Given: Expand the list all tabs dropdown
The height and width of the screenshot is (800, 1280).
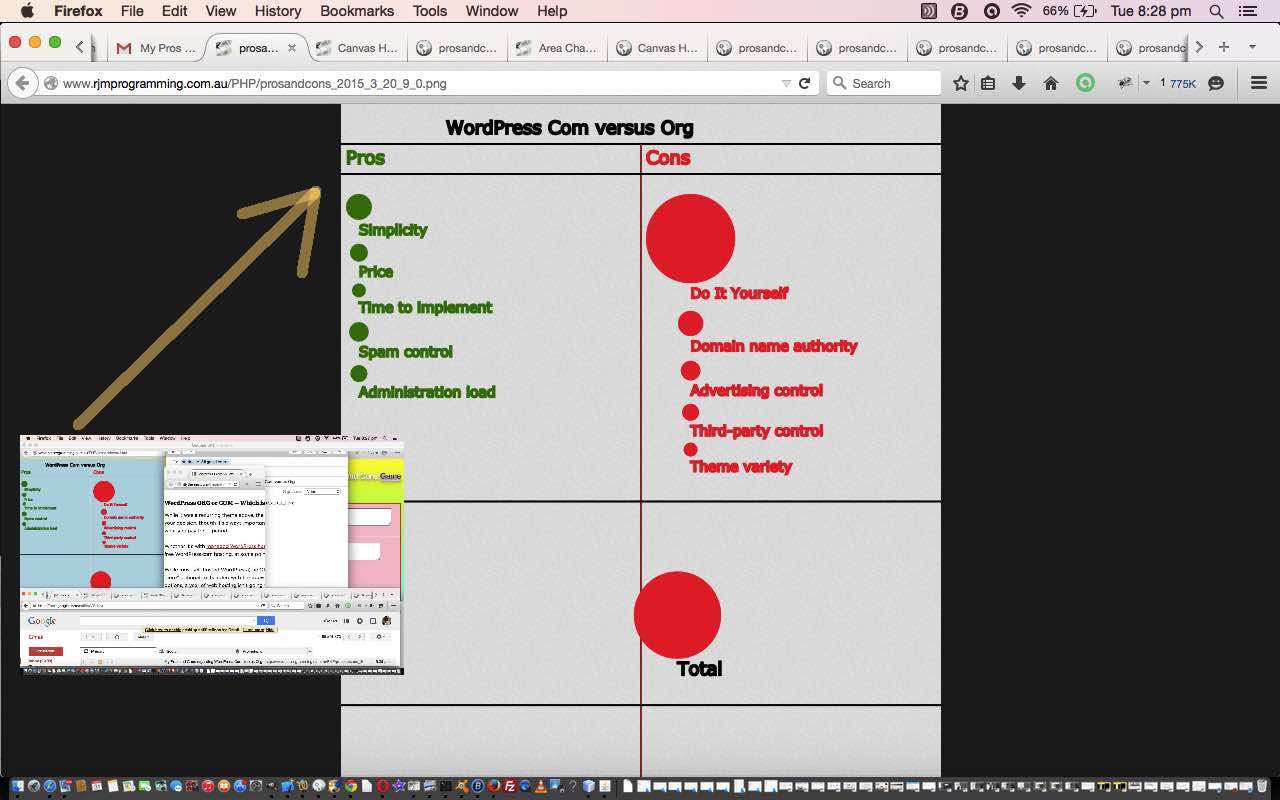Looking at the screenshot, I should (1252, 47).
